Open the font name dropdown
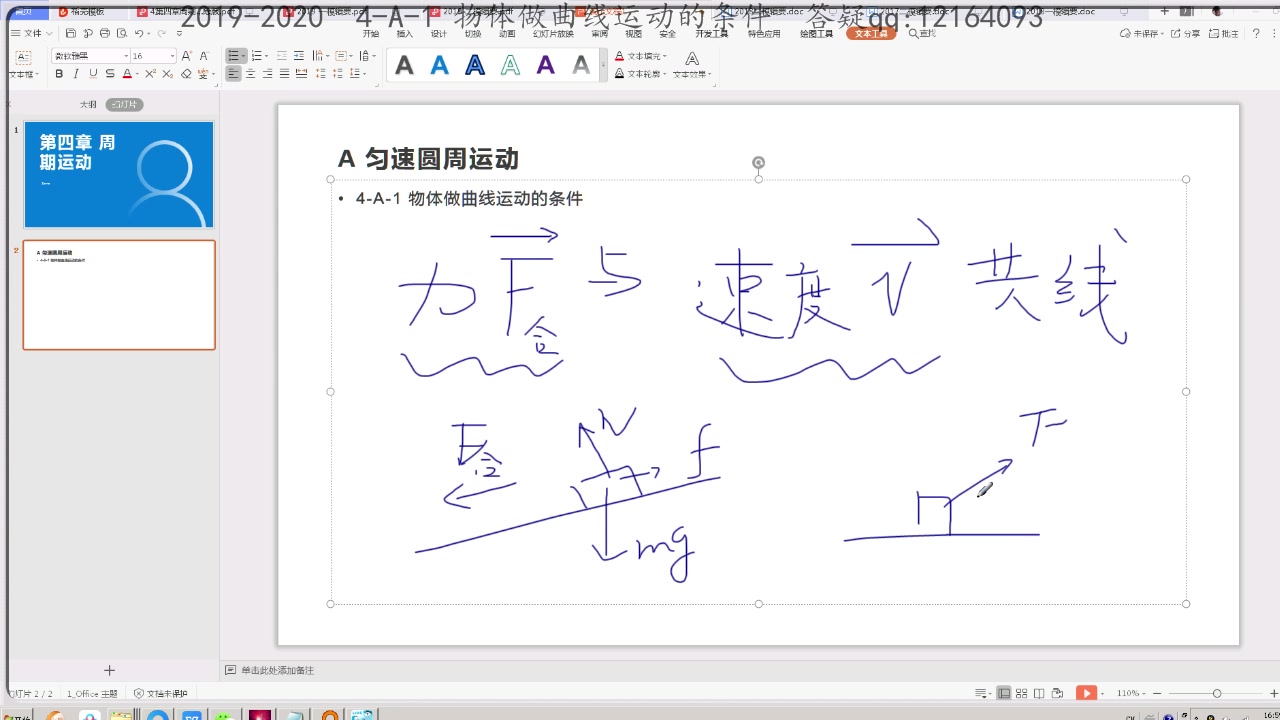 click(126, 55)
